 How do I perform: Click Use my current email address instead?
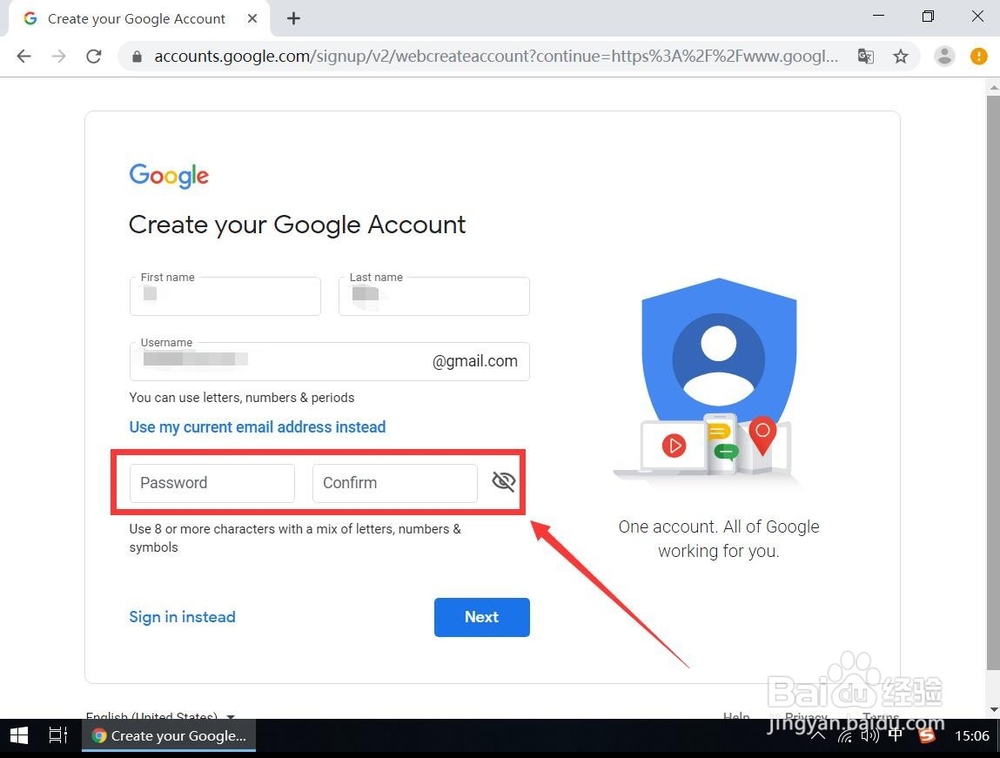[258, 426]
